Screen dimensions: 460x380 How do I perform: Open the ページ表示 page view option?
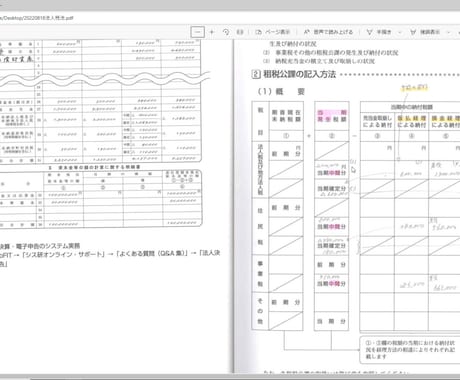coord(273,32)
